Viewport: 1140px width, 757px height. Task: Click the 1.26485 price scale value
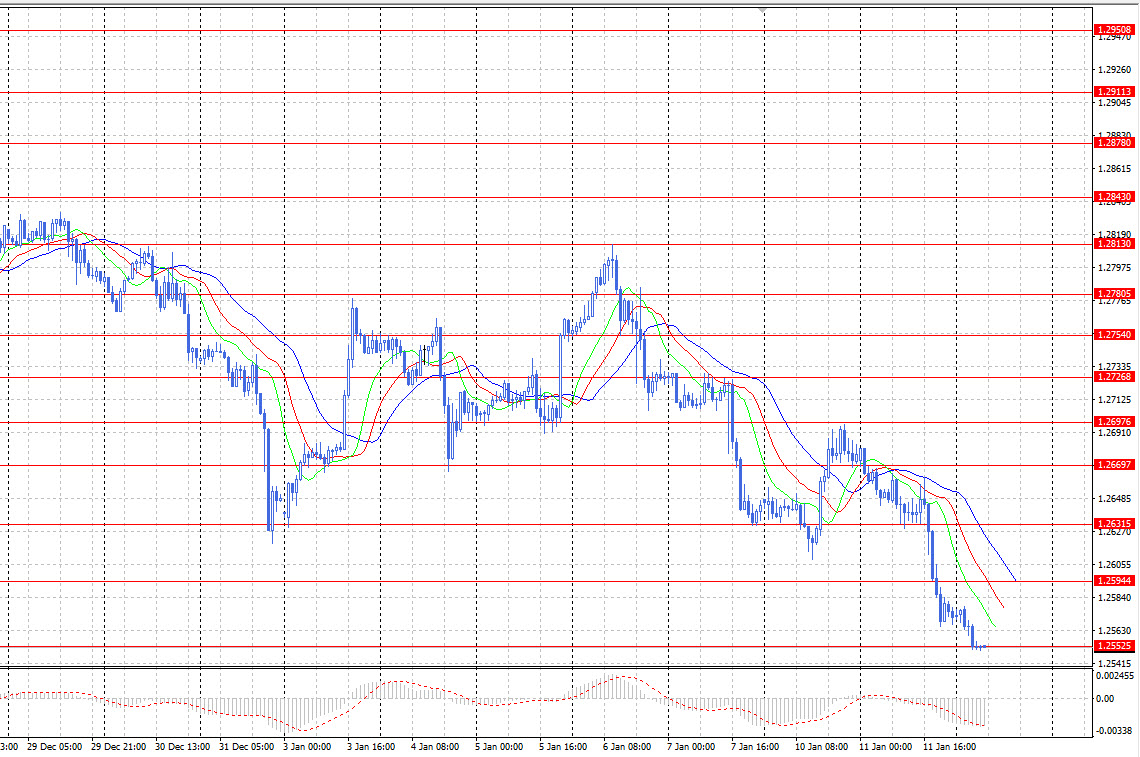(x=1115, y=499)
